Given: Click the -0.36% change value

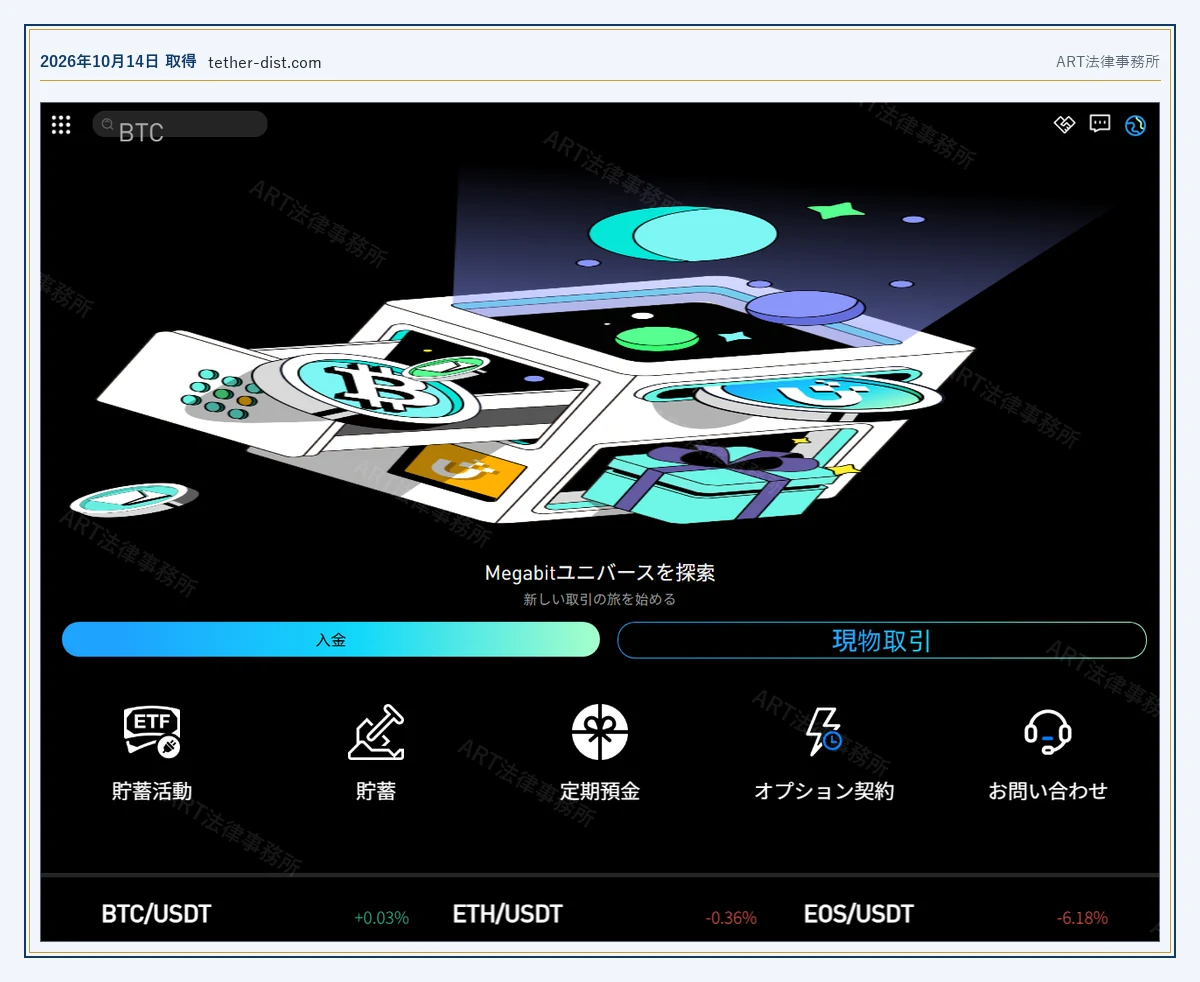Looking at the screenshot, I should point(731,917).
